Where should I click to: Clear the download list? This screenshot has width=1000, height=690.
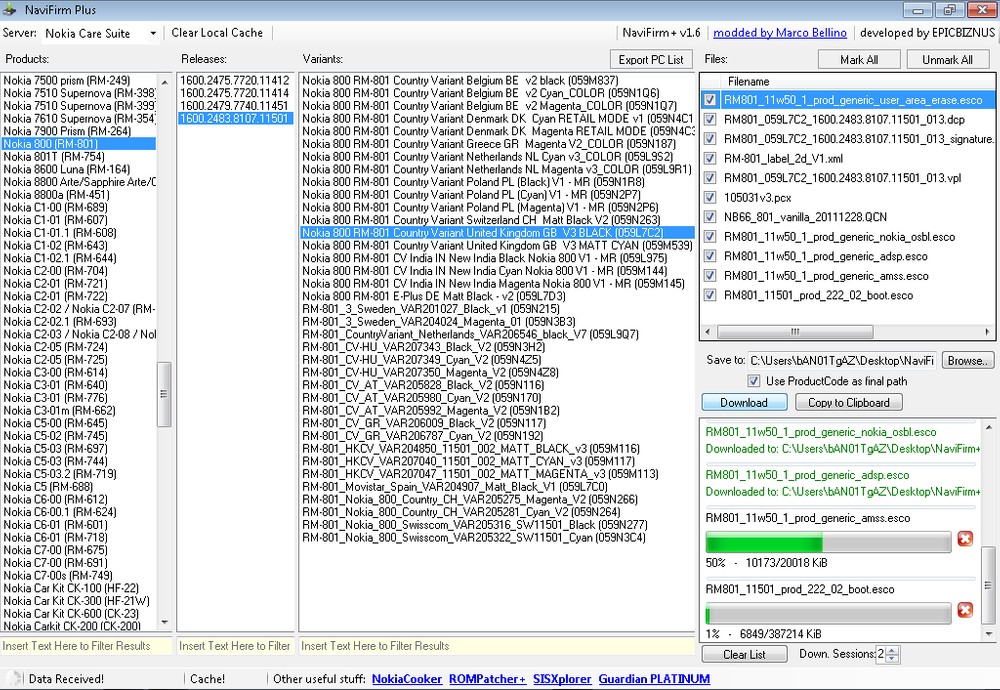click(744, 654)
